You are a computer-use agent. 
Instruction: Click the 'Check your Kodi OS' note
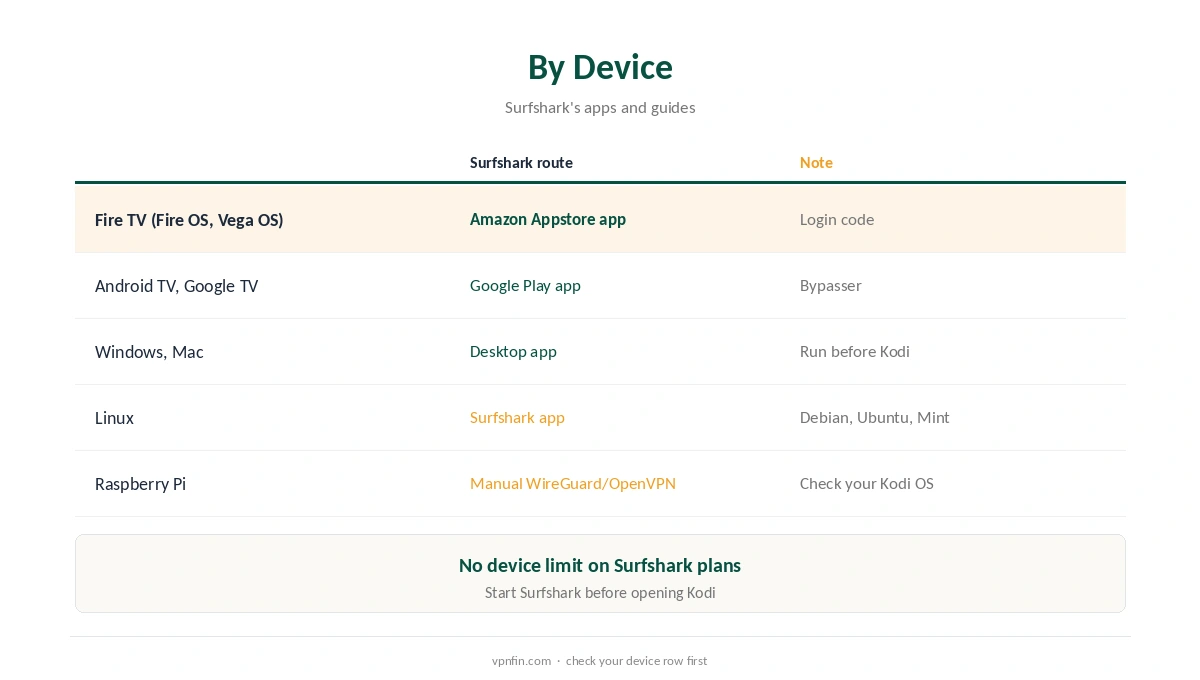tap(867, 483)
